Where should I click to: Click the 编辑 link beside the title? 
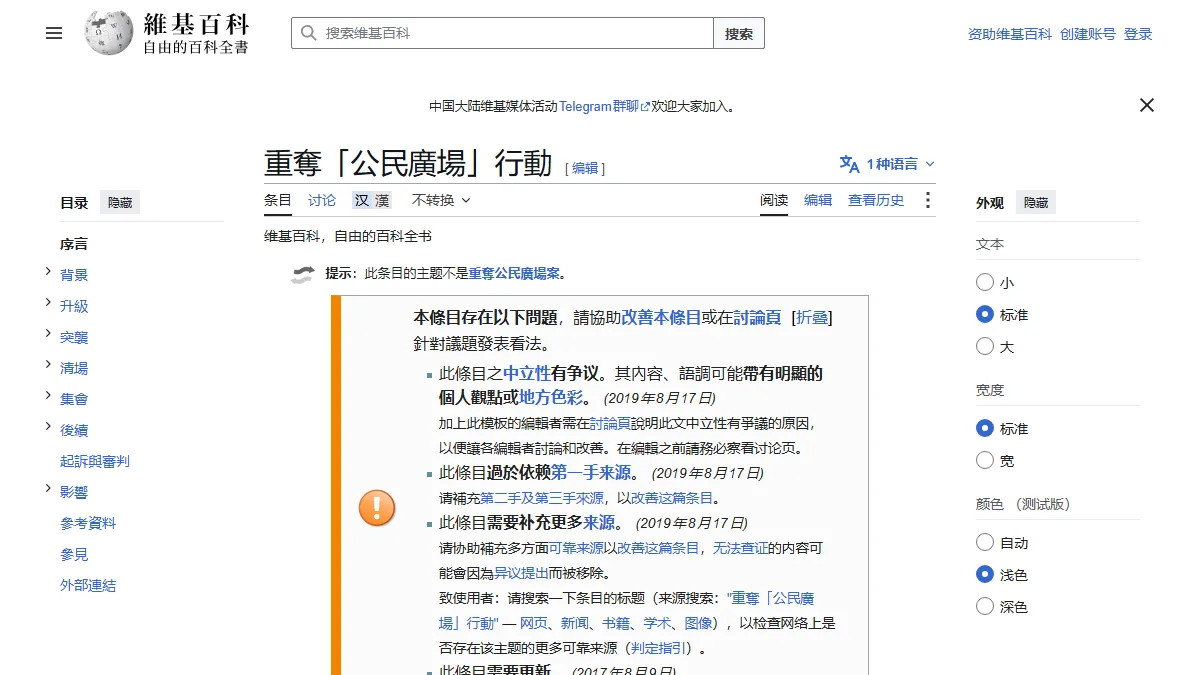coord(585,168)
